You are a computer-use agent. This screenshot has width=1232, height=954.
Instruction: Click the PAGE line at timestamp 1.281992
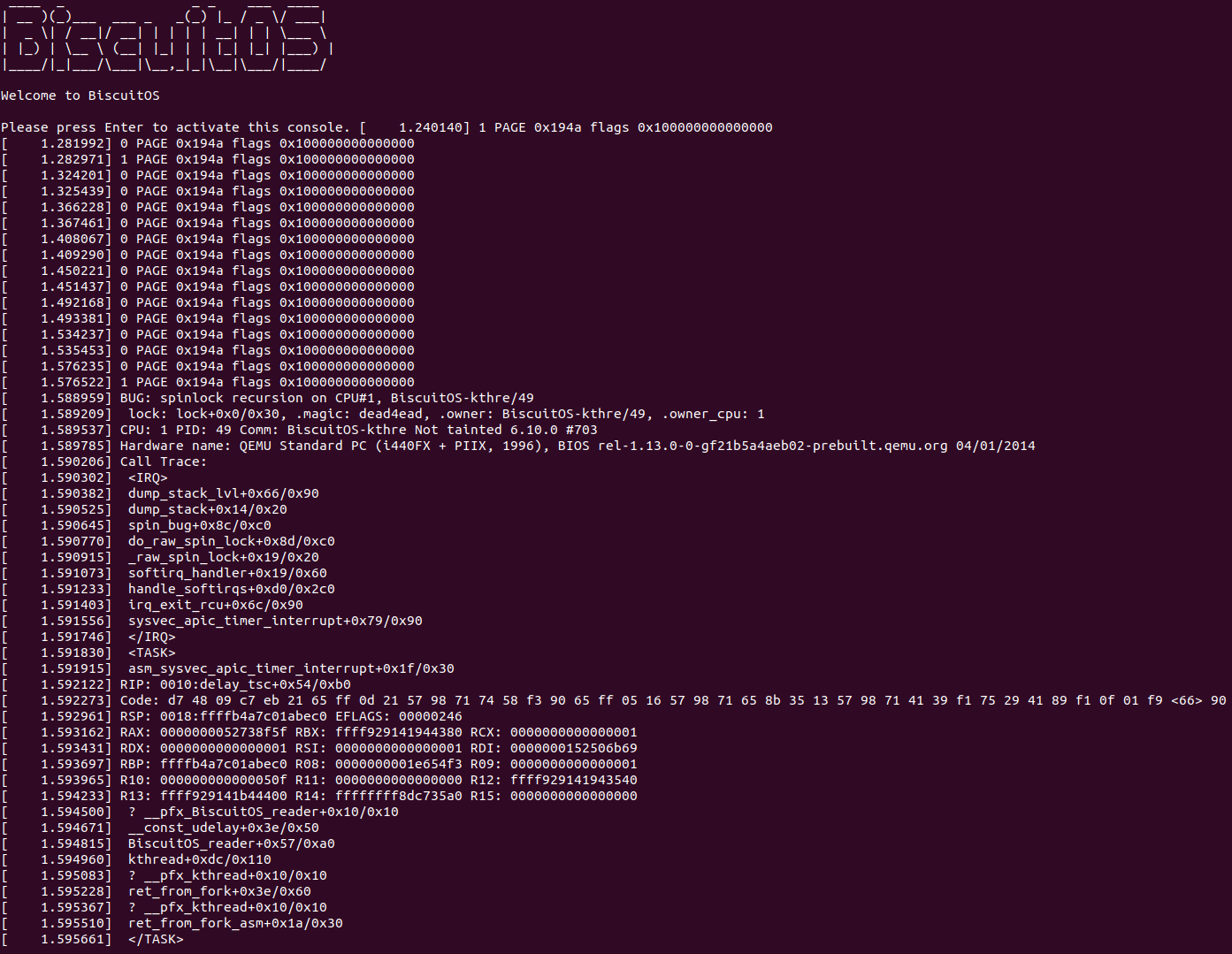tap(208, 143)
